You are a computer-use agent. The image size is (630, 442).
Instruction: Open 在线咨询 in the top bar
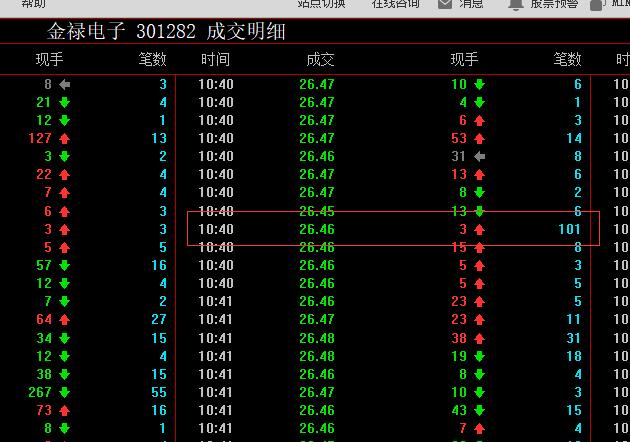click(x=396, y=4)
